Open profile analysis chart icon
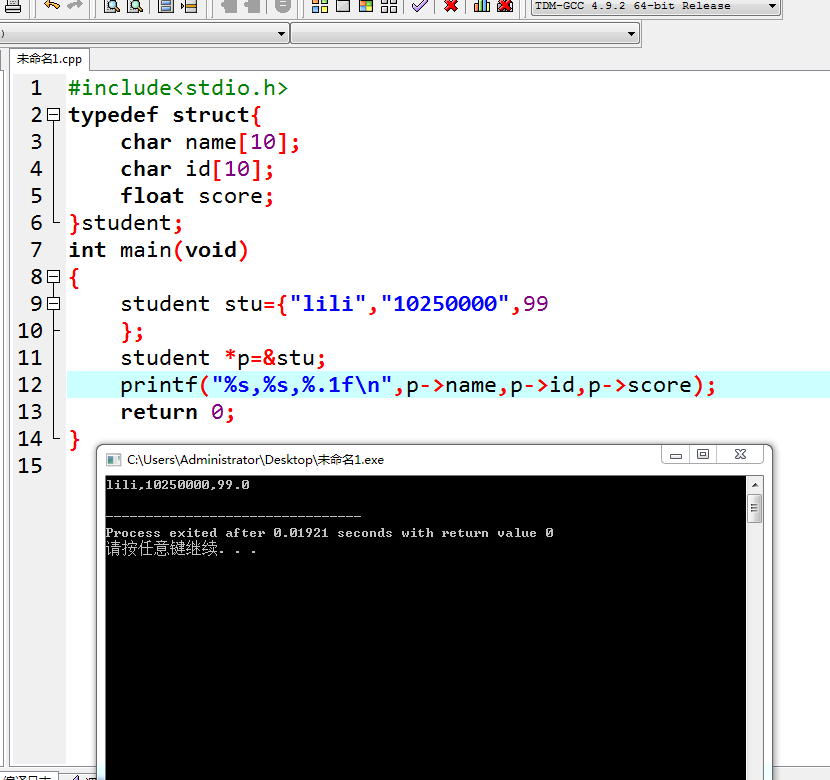The image size is (830, 780). (481, 6)
